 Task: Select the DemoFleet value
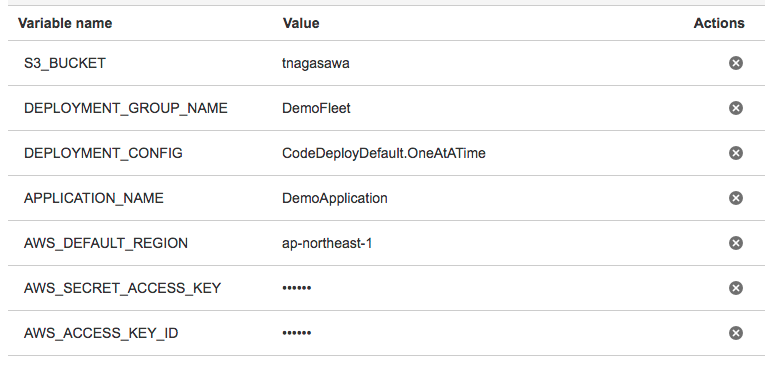(316, 108)
